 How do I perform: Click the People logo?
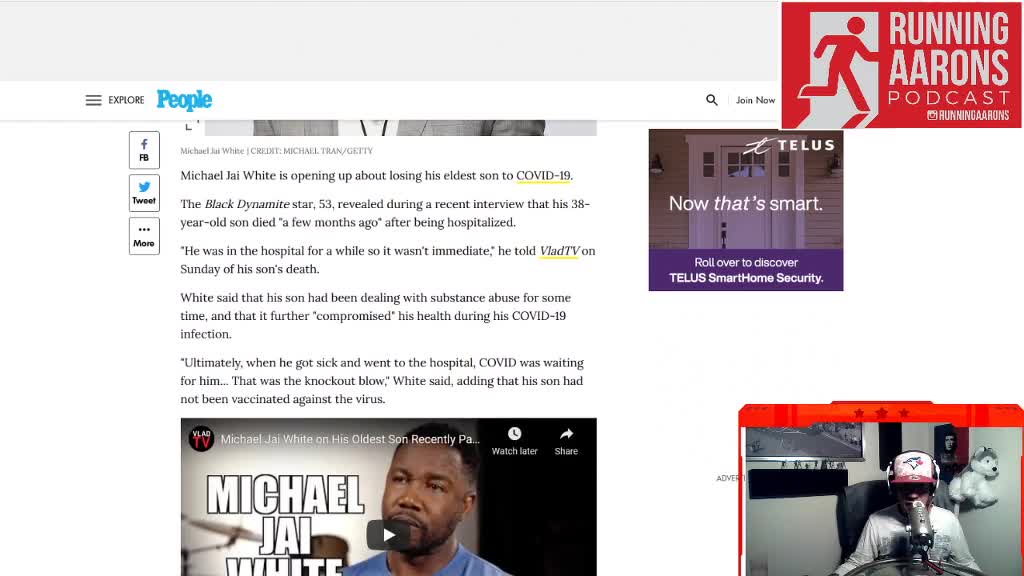tap(184, 100)
